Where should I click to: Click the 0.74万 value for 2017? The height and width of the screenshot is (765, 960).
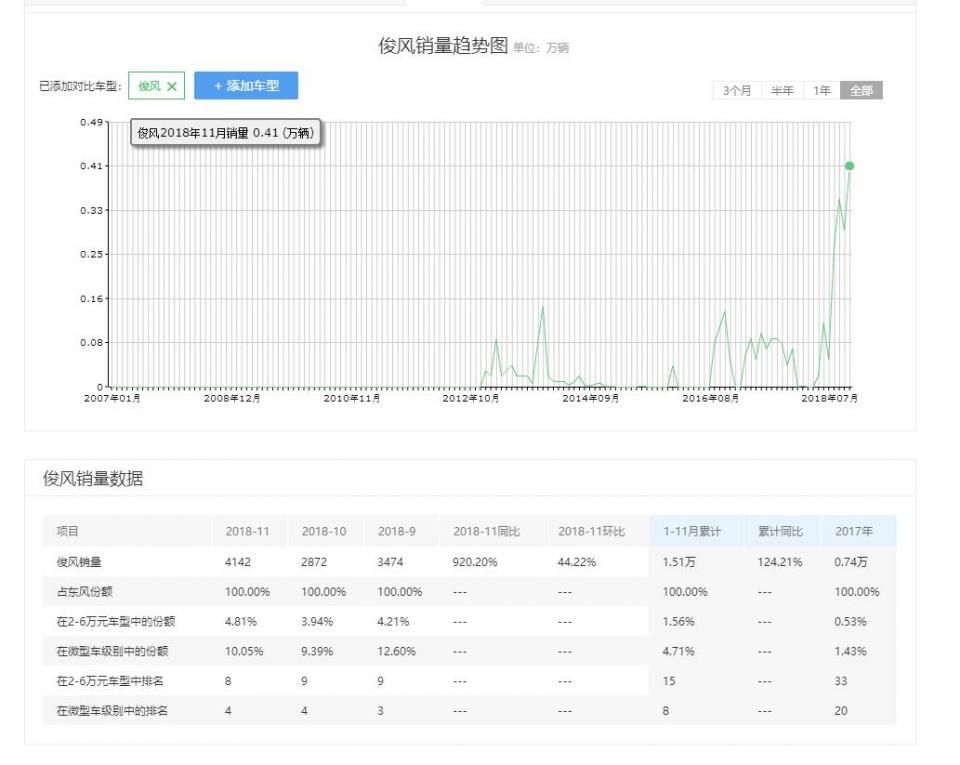click(850, 562)
